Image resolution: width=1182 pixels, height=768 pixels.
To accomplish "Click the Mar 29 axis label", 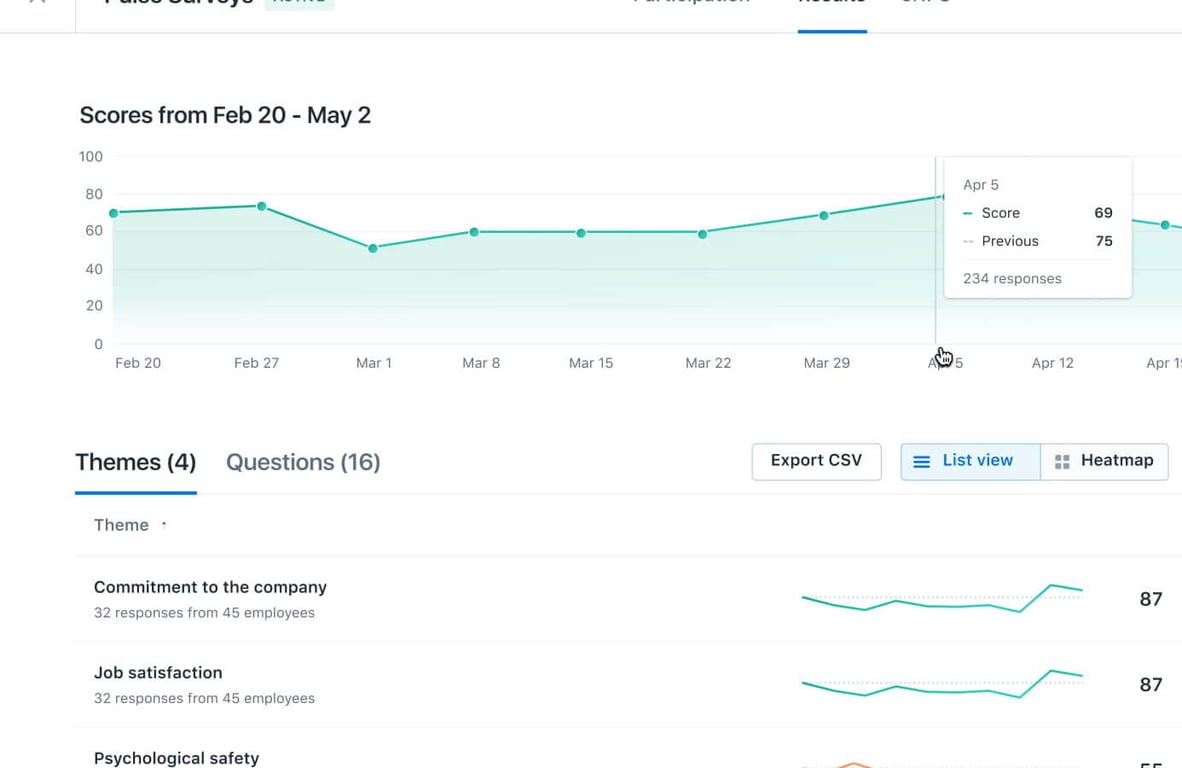I will click(x=826, y=363).
